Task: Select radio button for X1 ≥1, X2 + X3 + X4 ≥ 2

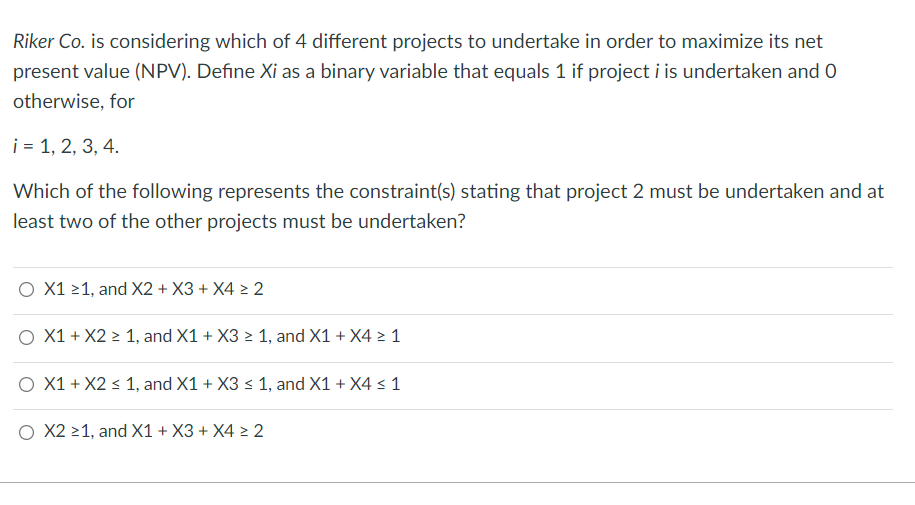Action: click(26, 290)
